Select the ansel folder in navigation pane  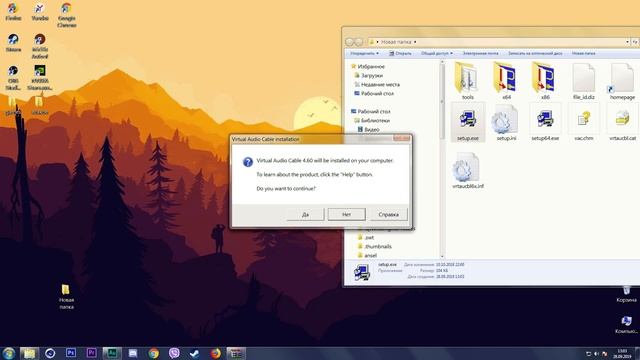coord(367,256)
